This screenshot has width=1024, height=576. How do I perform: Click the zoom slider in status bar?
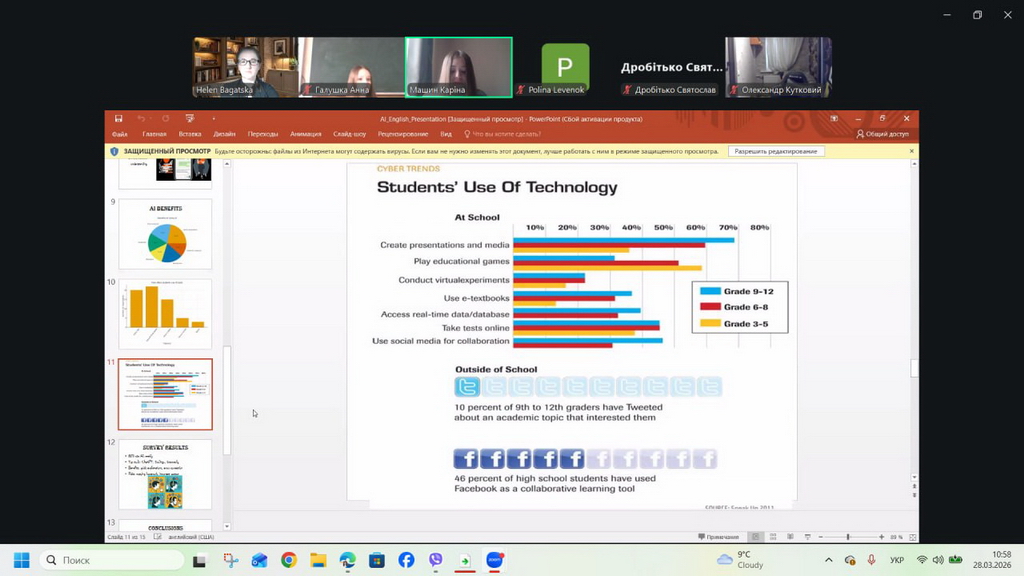point(848,537)
